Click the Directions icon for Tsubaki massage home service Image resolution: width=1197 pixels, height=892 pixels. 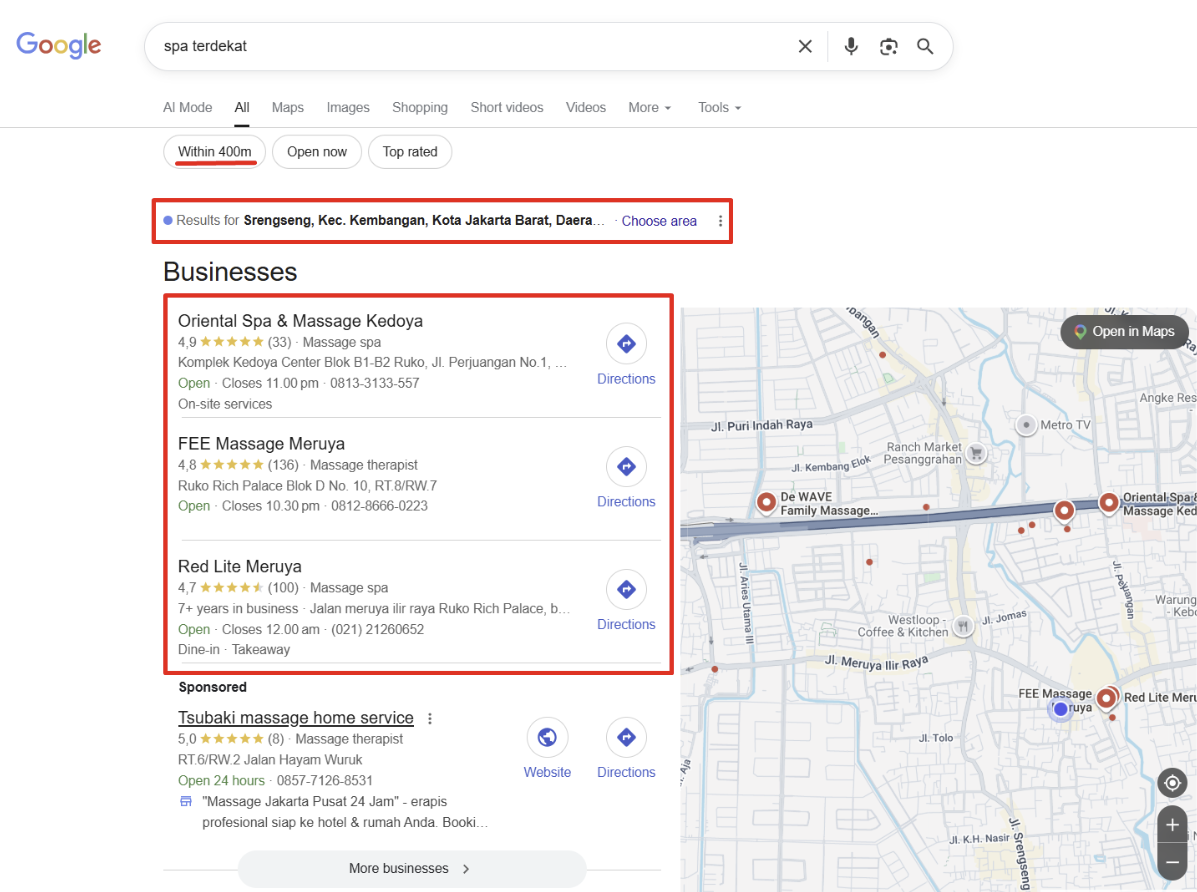626,737
